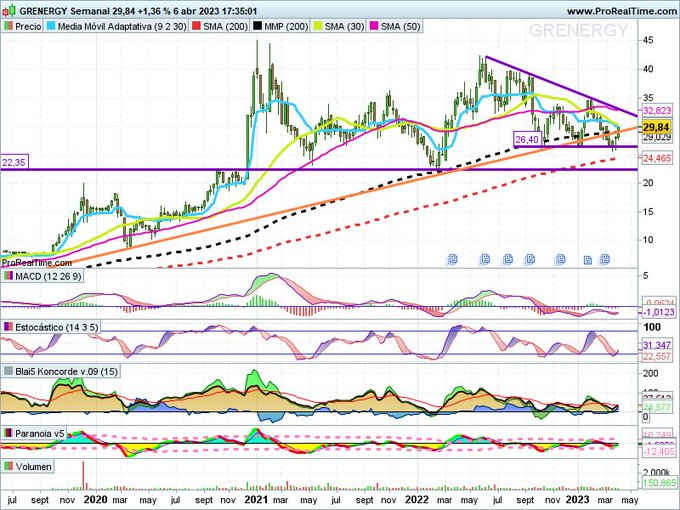The height and width of the screenshot is (510, 680).
Task: Click the Paranoia v5 panel icon
Action: (x=8, y=433)
